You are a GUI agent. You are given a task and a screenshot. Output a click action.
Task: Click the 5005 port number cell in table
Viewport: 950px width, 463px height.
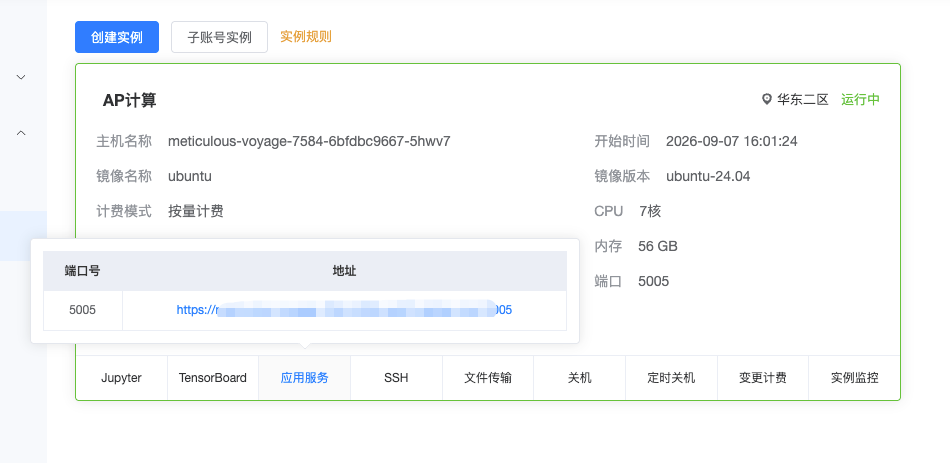pos(82,310)
